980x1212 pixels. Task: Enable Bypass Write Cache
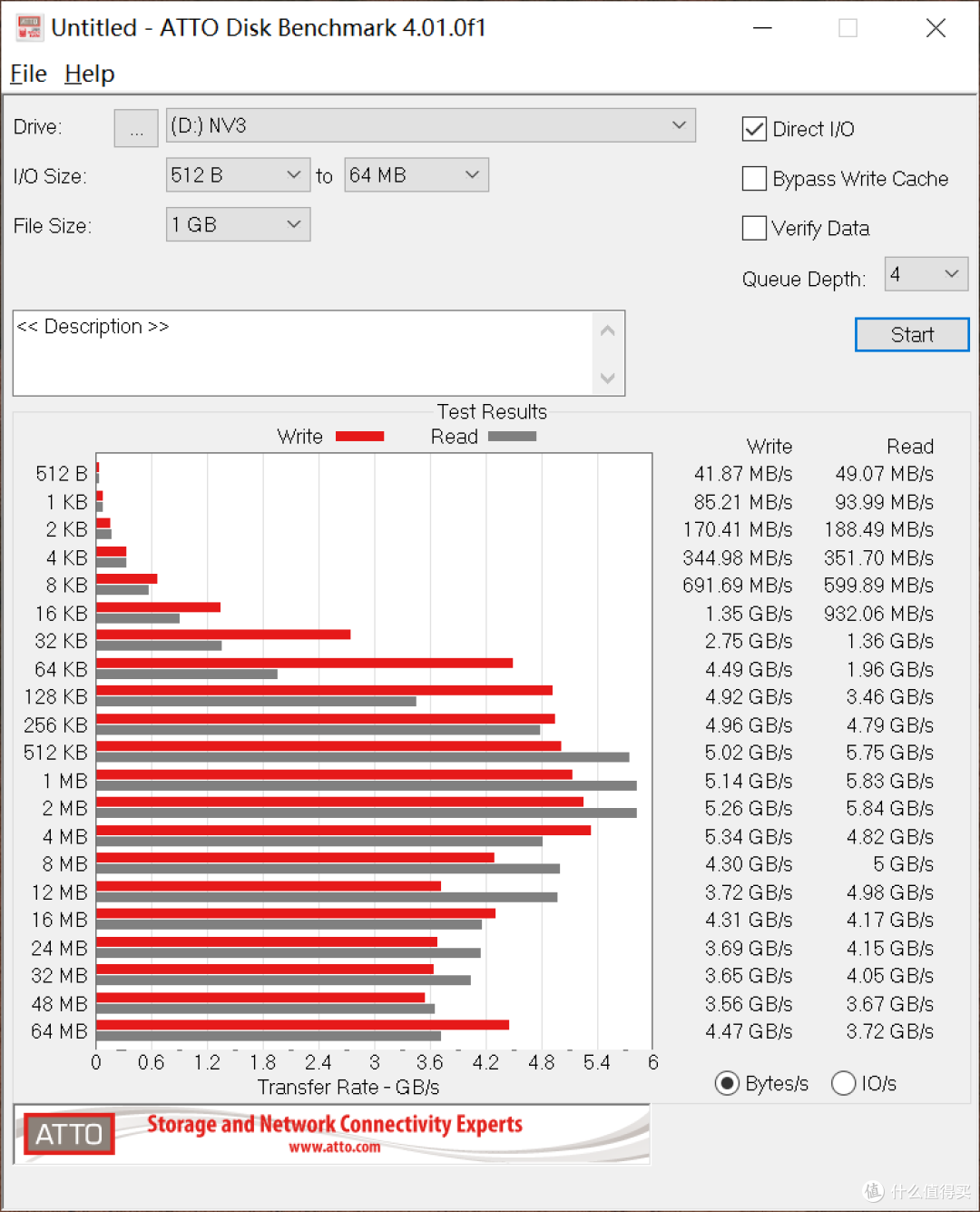pos(754,179)
